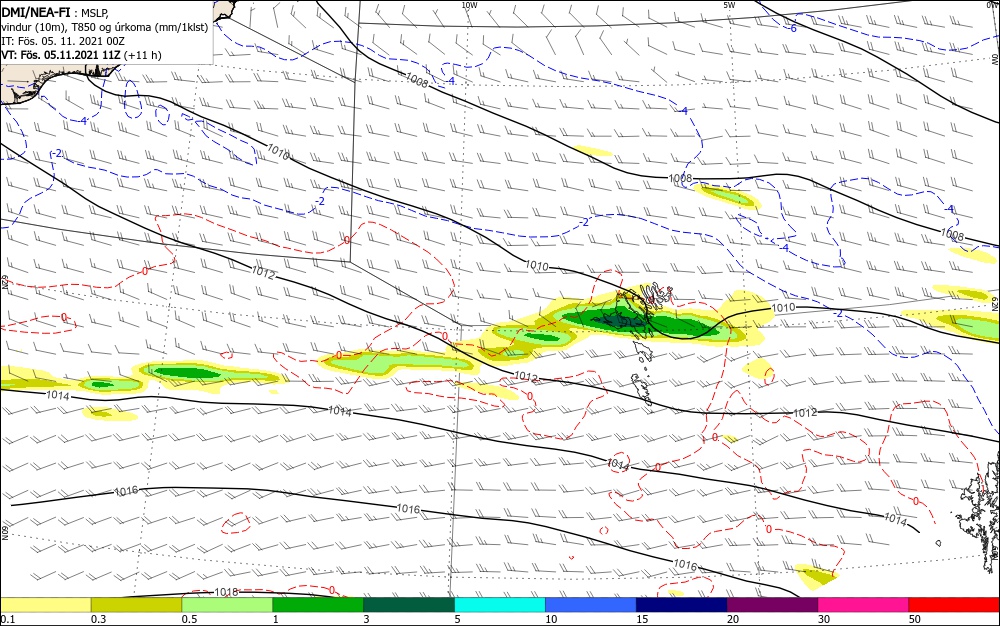This screenshot has height=626, width=1000.
Task: Click legend value 50
Action: pos(915,619)
